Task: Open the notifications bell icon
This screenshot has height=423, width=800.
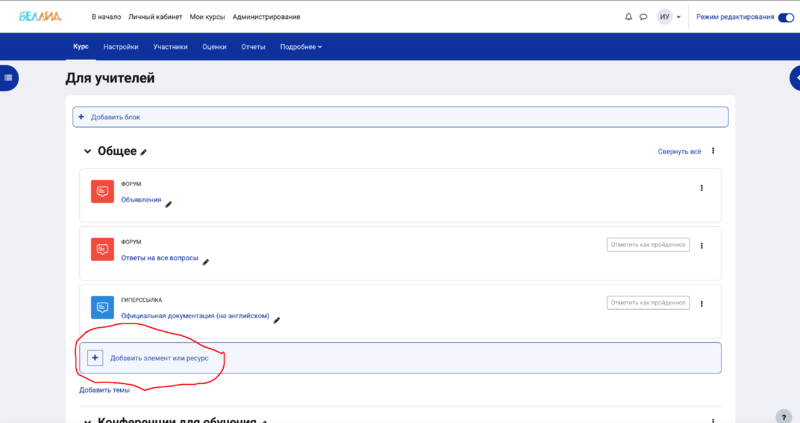Action: (628, 17)
